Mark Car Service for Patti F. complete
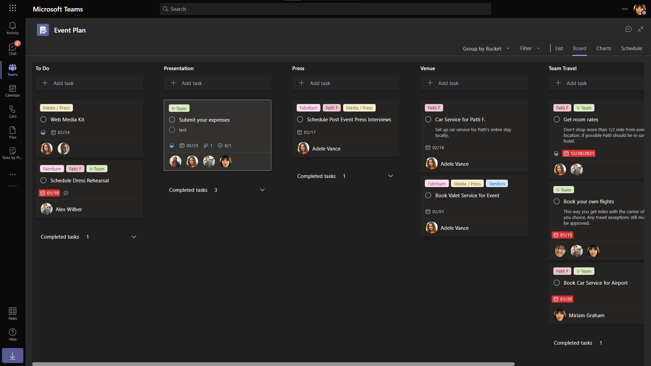 [x=428, y=120]
